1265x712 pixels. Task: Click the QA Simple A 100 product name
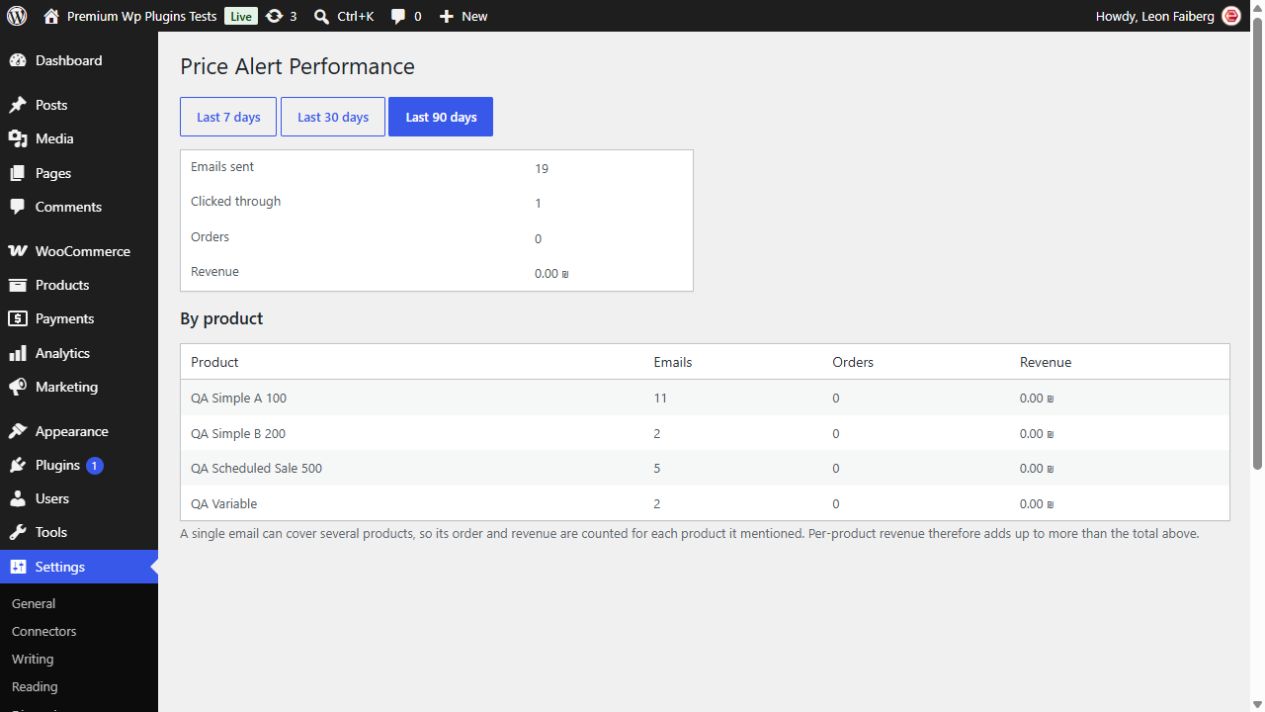pos(239,398)
